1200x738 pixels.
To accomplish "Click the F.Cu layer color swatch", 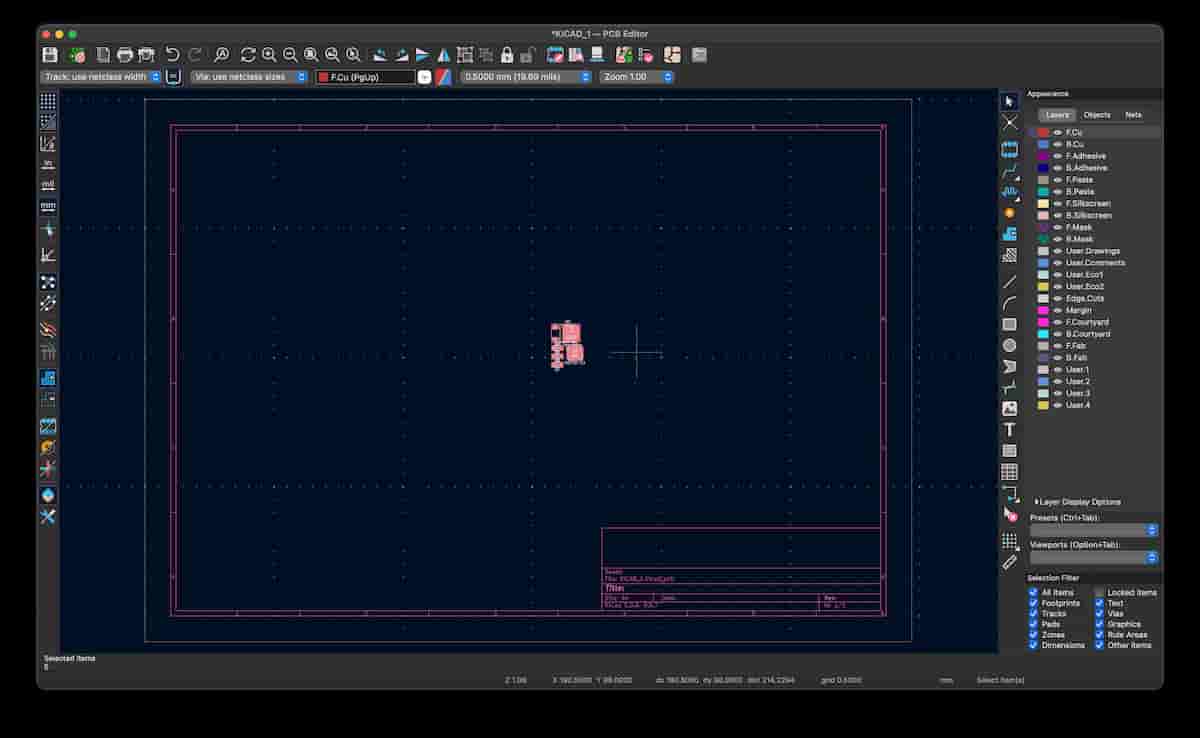I will 1042,131.
